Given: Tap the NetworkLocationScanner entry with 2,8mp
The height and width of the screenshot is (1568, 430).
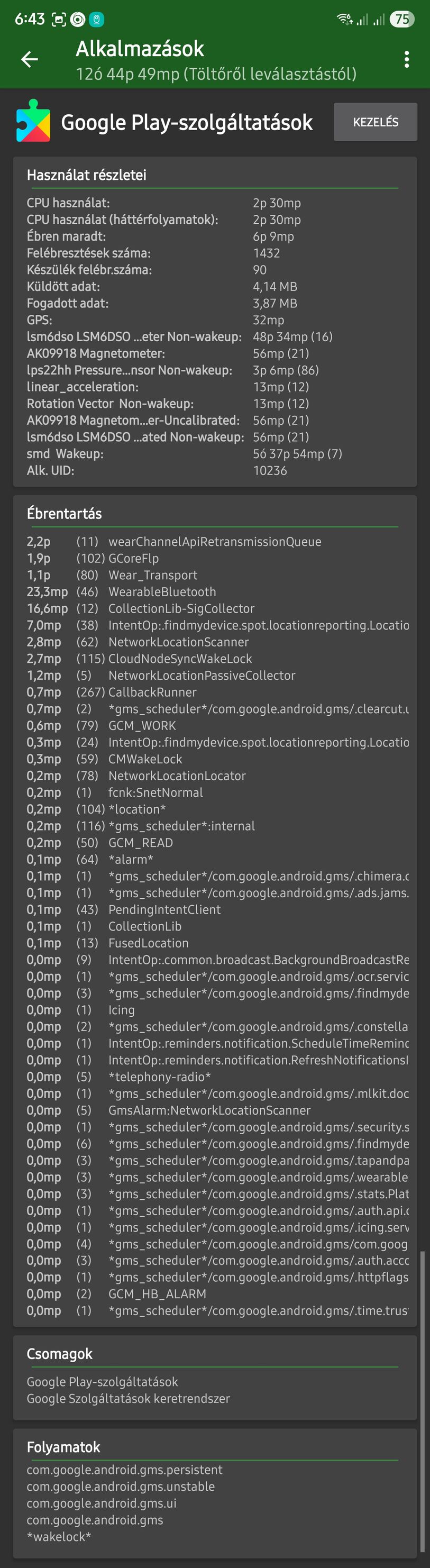Looking at the screenshot, I should click(x=178, y=642).
